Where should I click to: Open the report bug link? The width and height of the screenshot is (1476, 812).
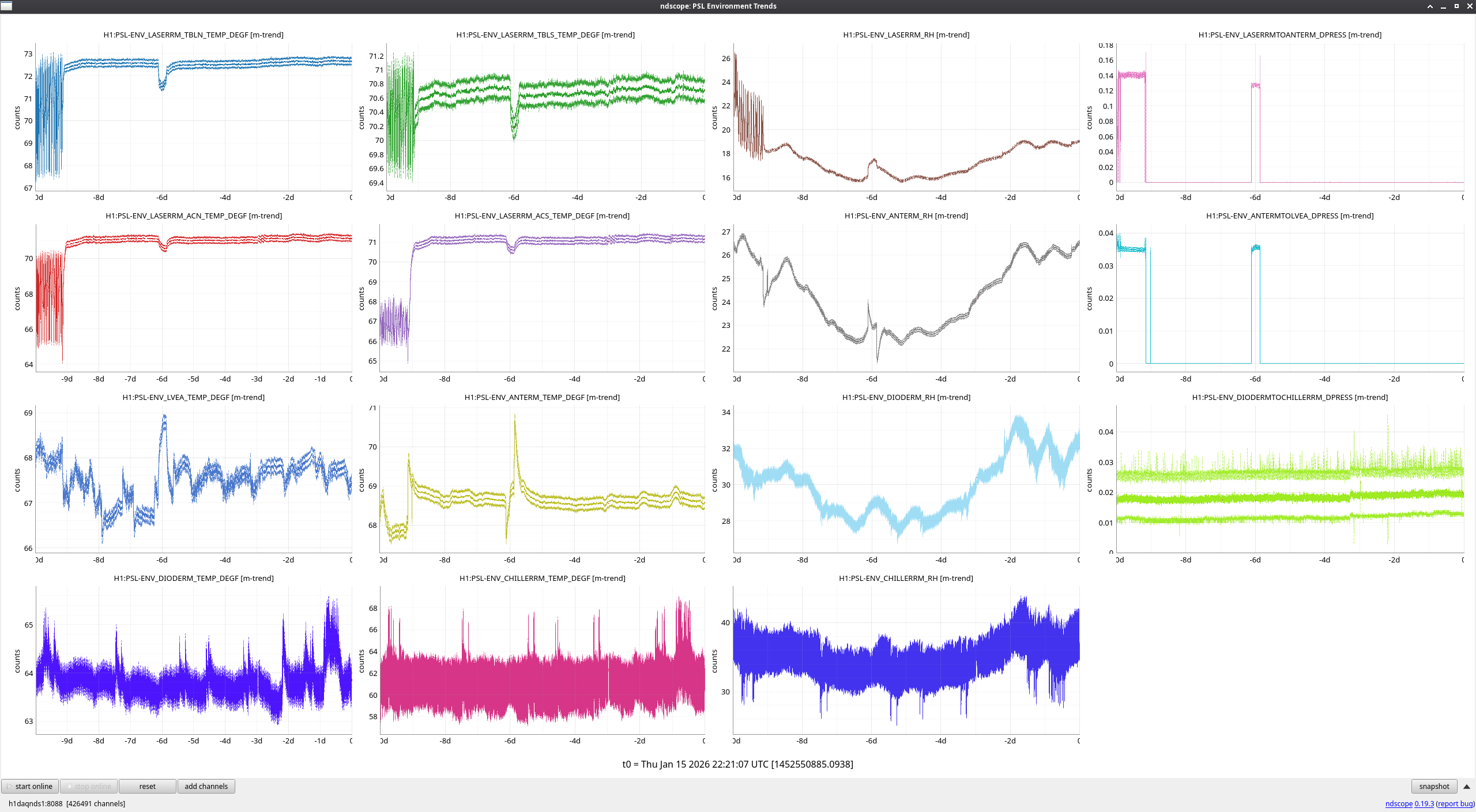tap(1455, 803)
